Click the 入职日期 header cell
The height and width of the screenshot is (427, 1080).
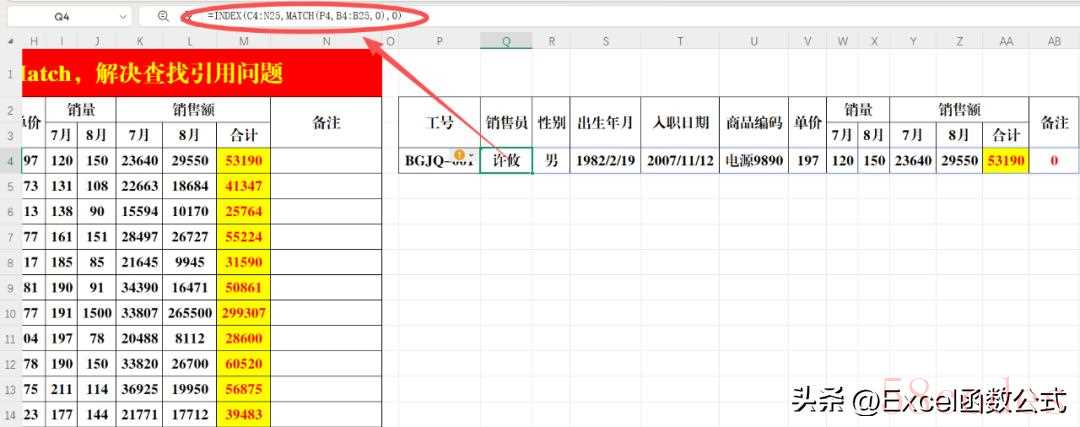(680, 123)
